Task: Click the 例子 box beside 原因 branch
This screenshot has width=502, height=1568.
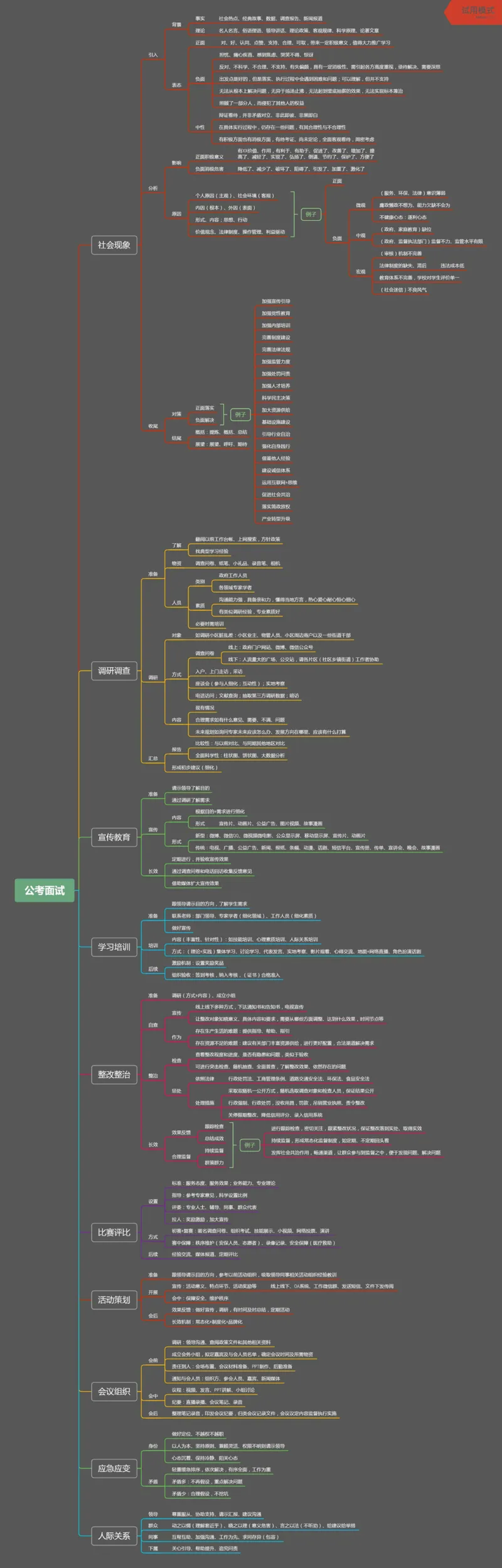Action: [311, 215]
